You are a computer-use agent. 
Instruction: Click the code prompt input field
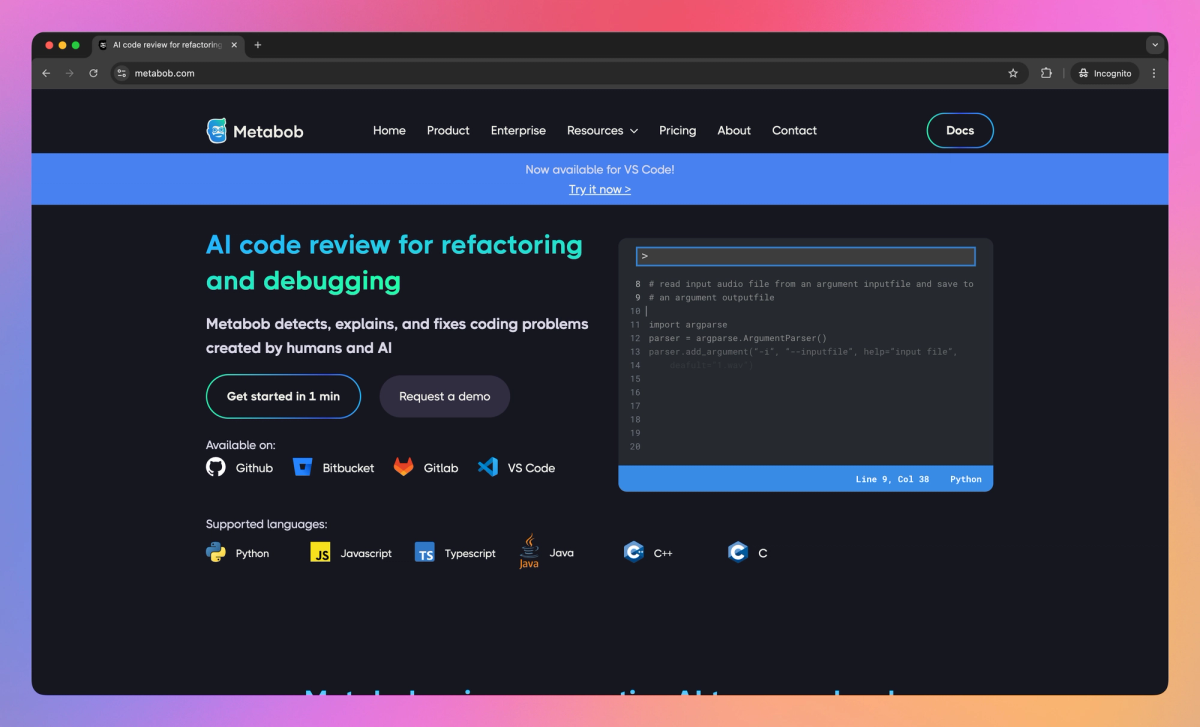pos(805,257)
